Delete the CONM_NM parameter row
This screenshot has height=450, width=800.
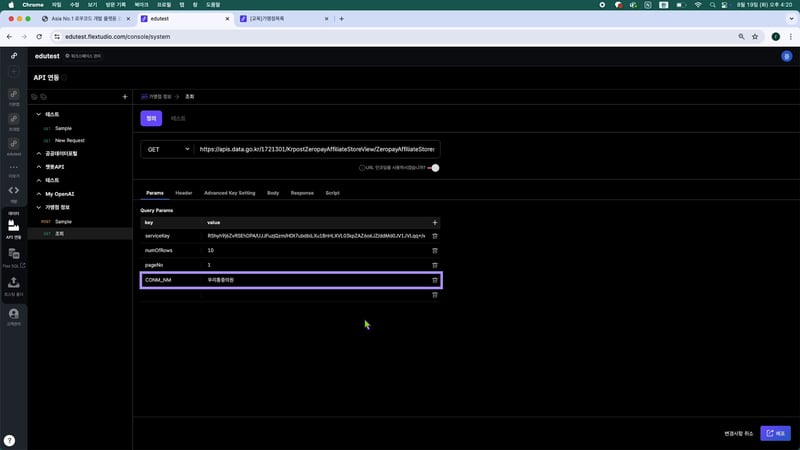pyautogui.click(x=434, y=280)
